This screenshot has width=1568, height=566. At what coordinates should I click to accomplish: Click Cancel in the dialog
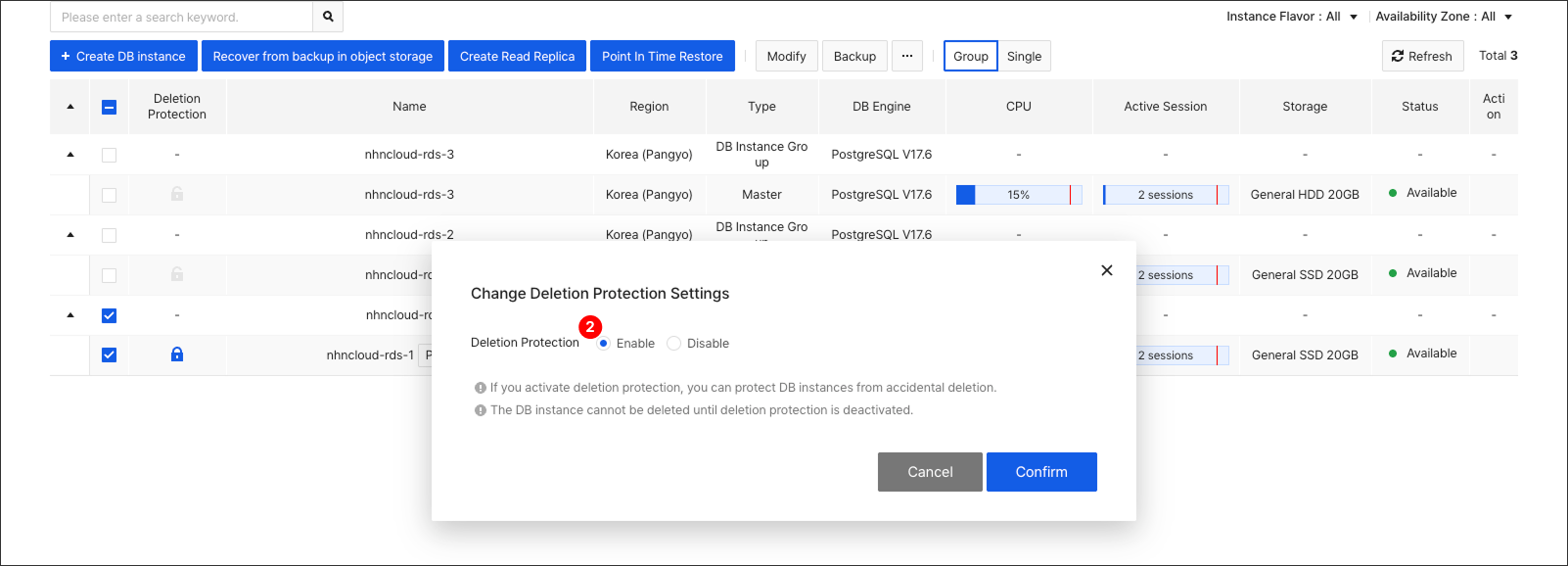tap(930, 472)
